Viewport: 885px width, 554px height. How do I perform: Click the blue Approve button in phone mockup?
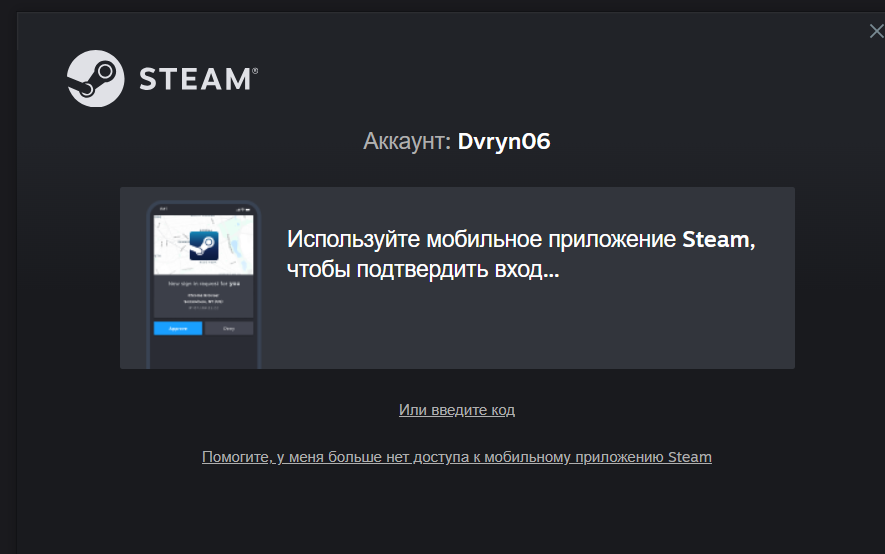click(178, 328)
